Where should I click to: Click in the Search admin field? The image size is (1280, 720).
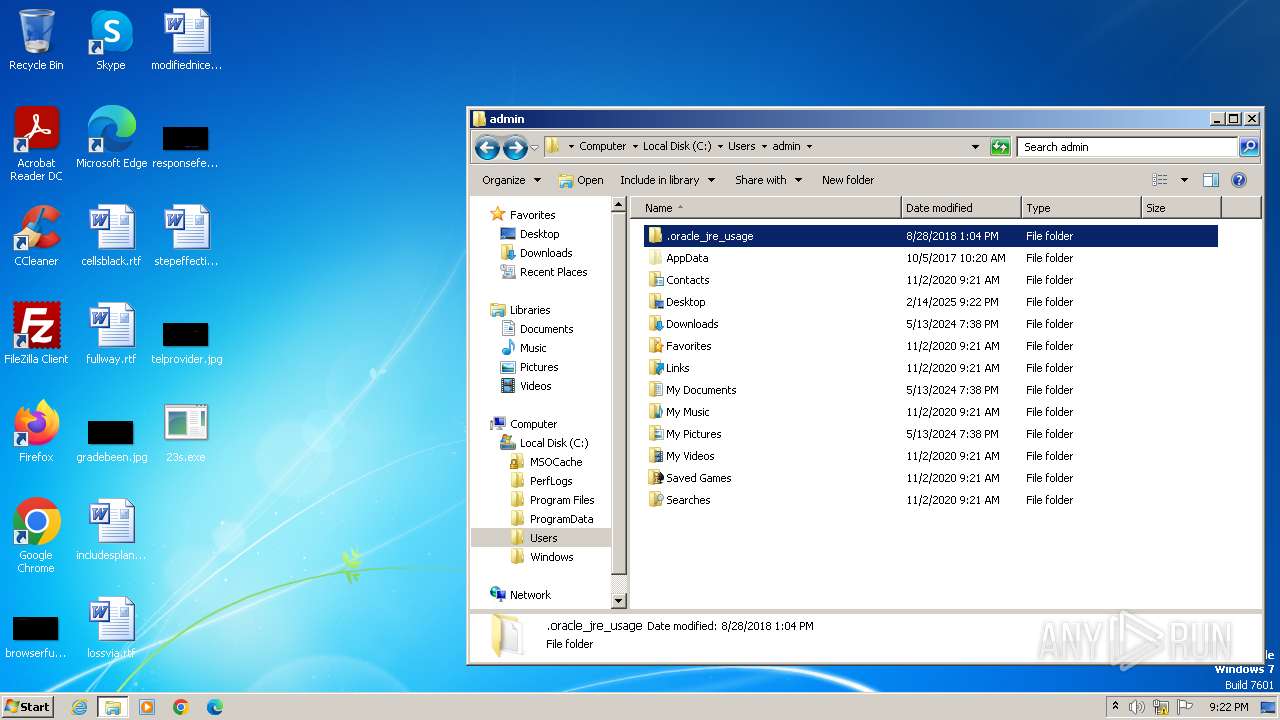pos(1128,147)
